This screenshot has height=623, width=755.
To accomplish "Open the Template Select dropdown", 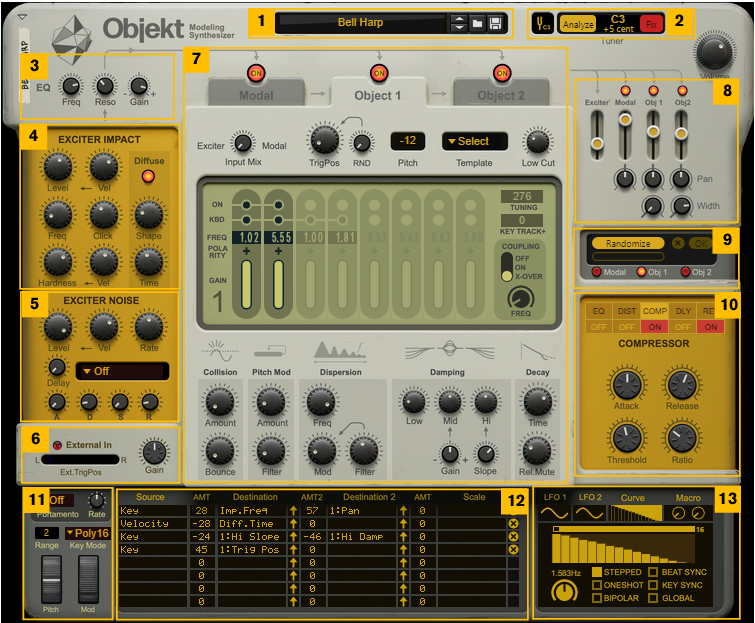I will [474, 141].
